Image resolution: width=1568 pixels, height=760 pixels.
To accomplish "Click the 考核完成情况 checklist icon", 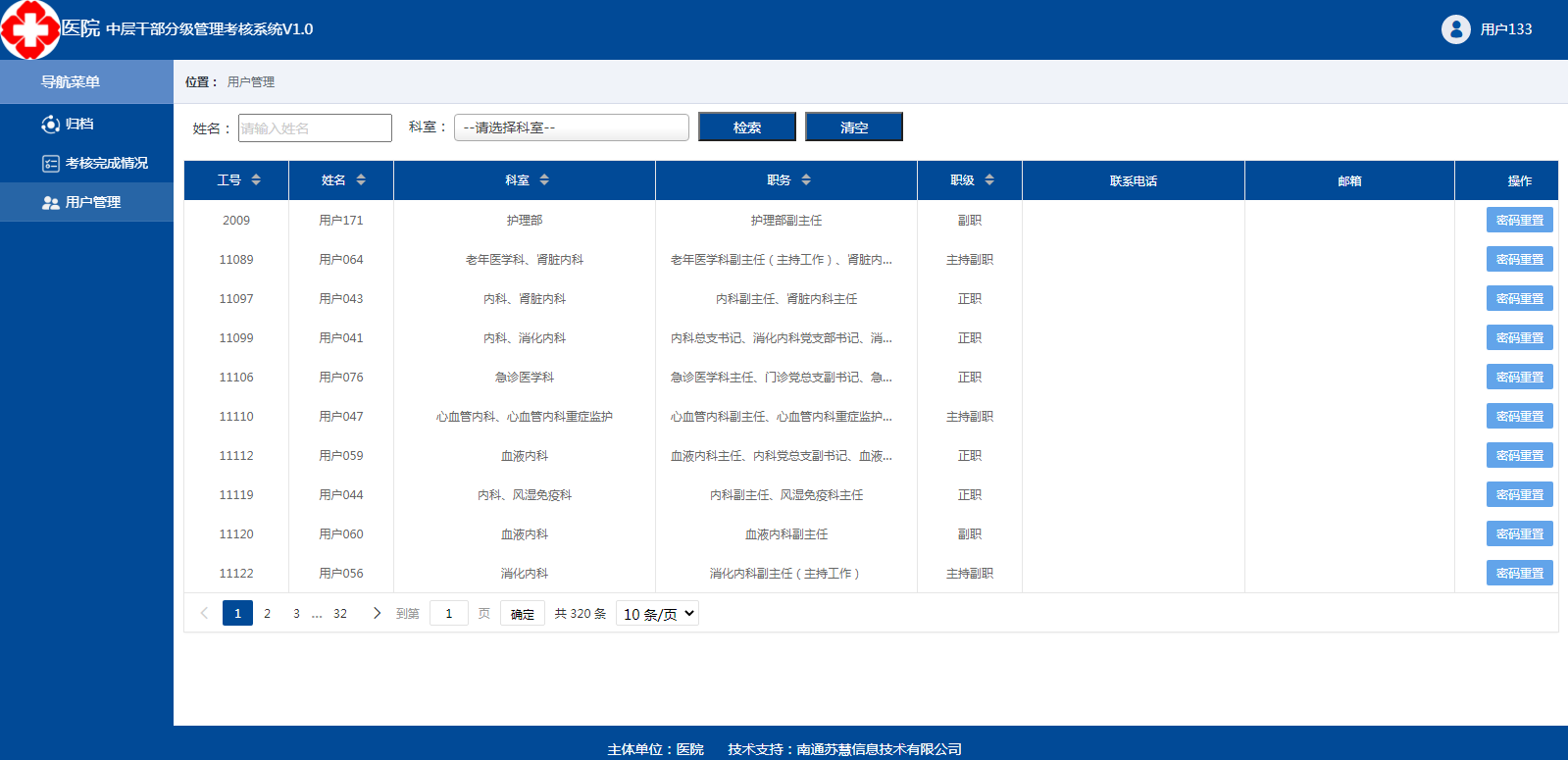I will tap(51, 163).
